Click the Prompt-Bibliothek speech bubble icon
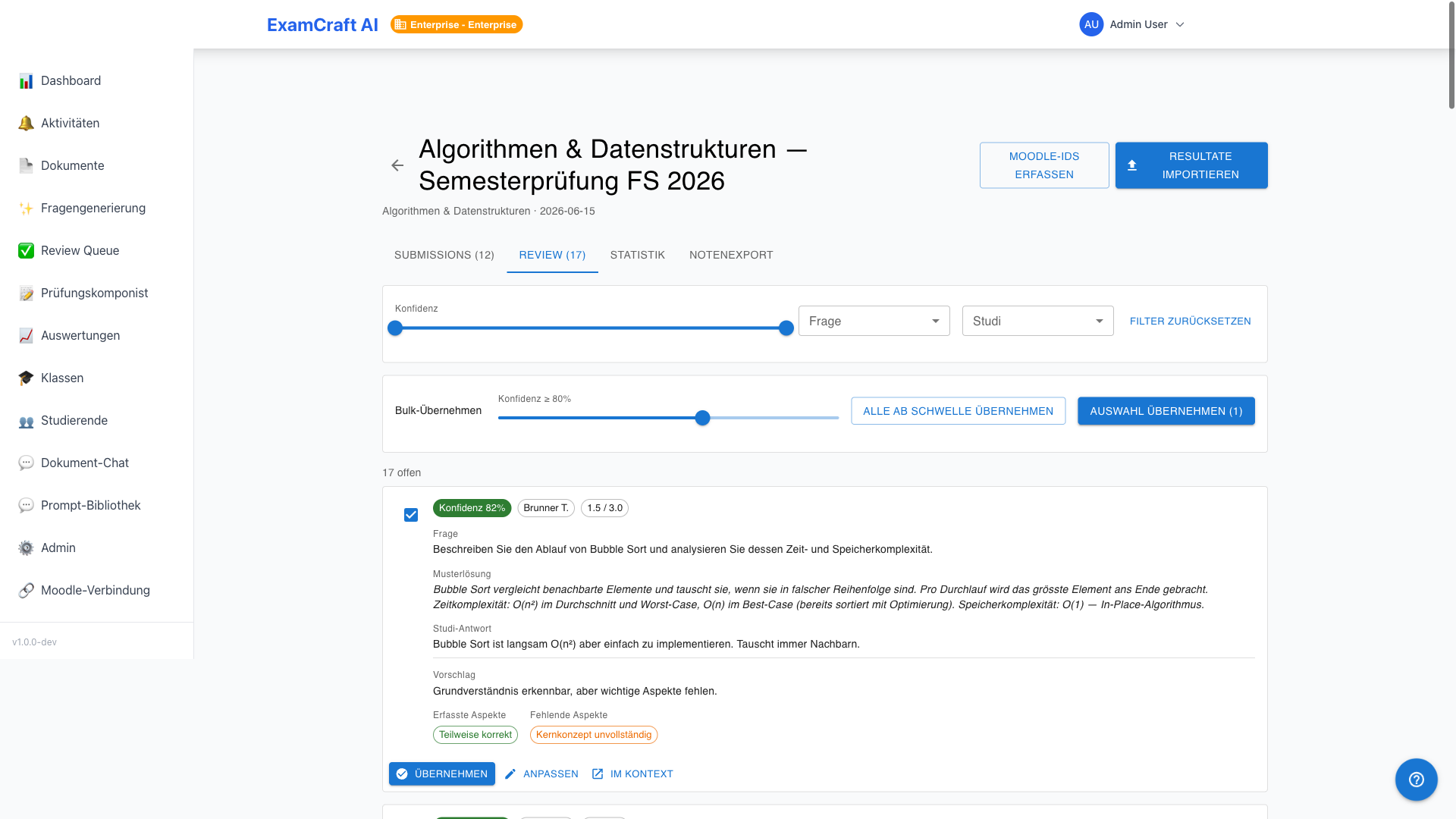 click(26, 506)
